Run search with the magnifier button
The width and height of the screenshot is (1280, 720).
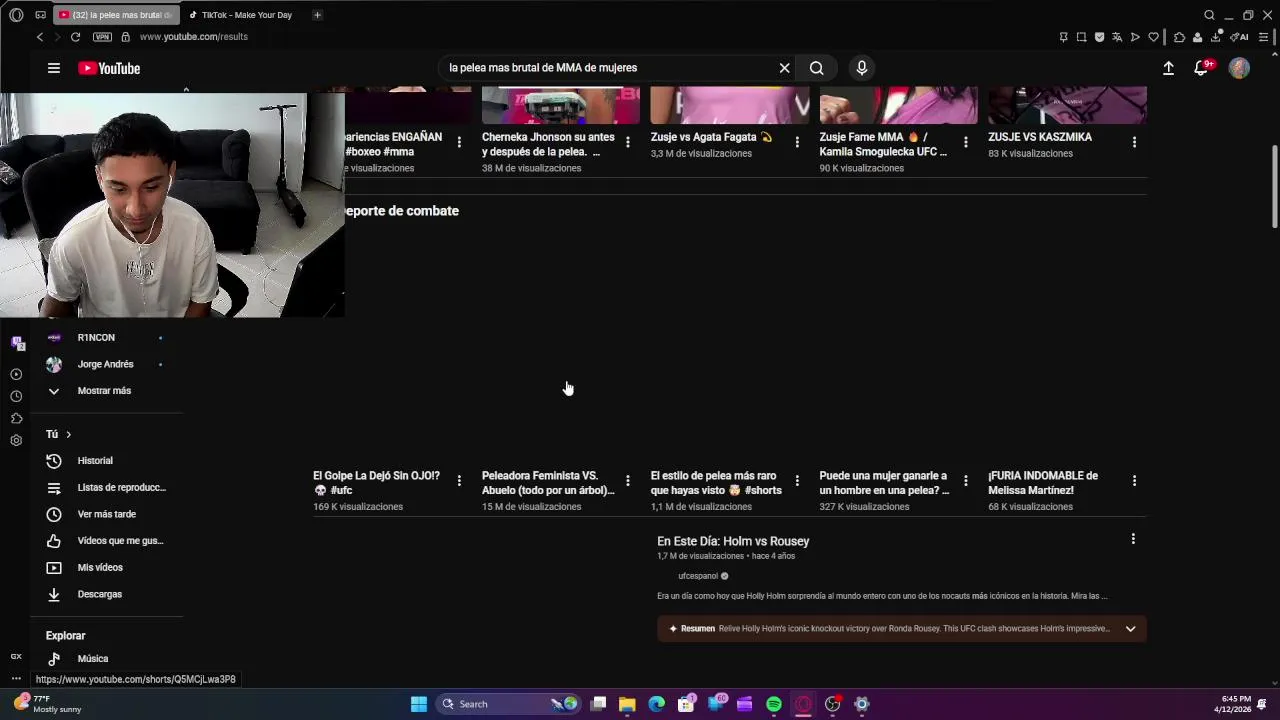tap(817, 68)
